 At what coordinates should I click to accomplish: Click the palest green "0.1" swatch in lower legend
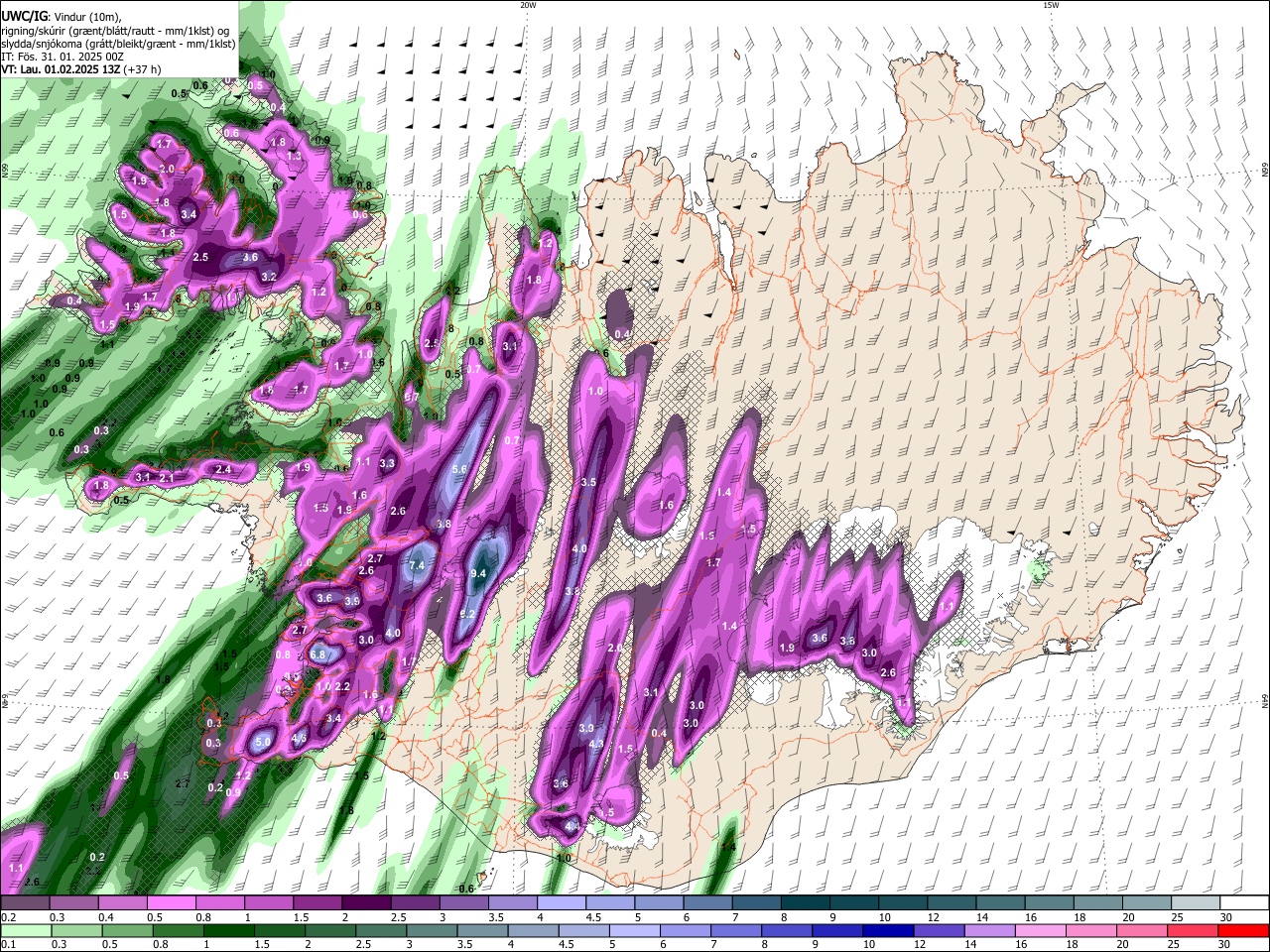[26, 930]
